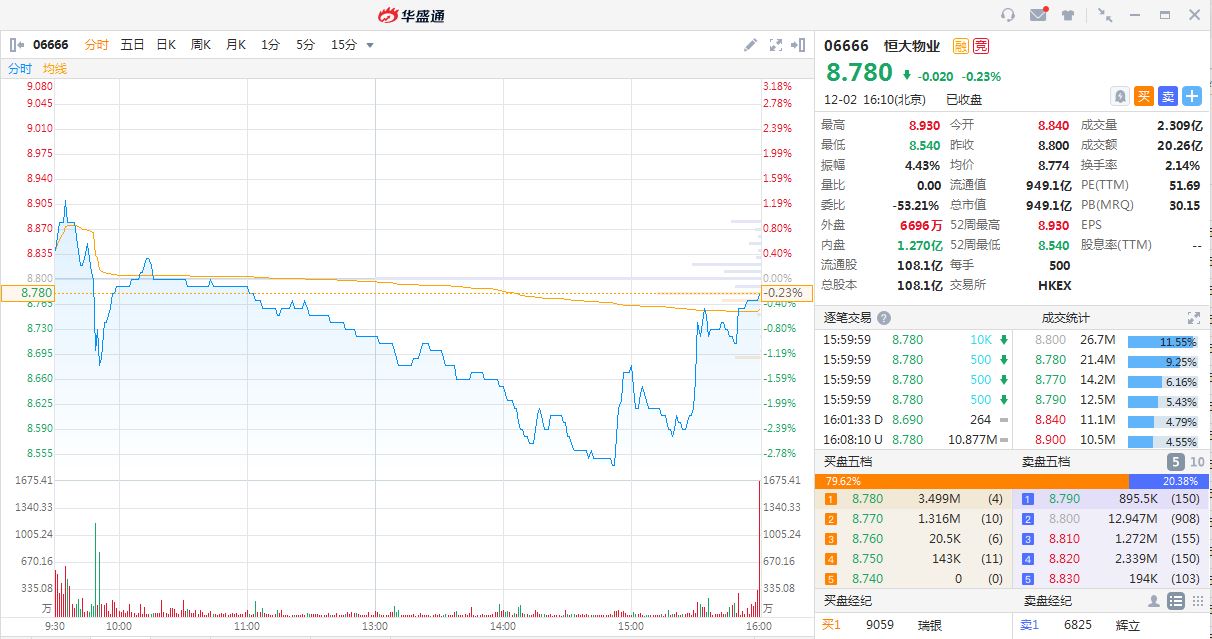Open the skin theme shirt icon

(x=1069, y=15)
